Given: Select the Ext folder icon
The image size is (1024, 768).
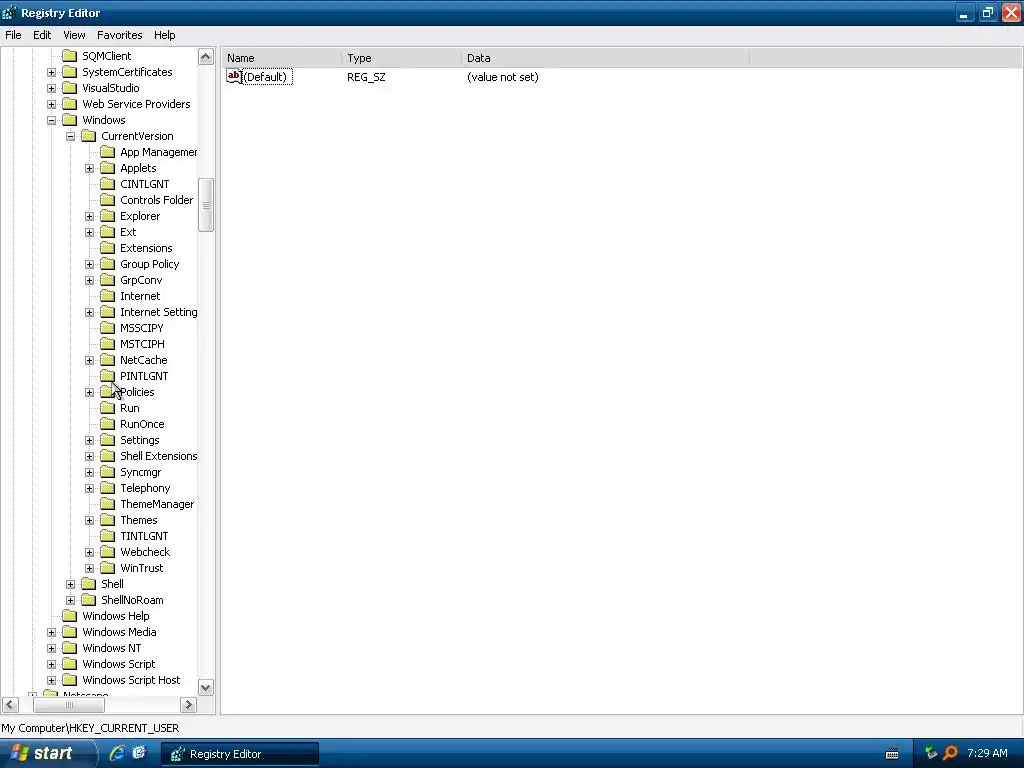Looking at the screenshot, I should 108,232.
